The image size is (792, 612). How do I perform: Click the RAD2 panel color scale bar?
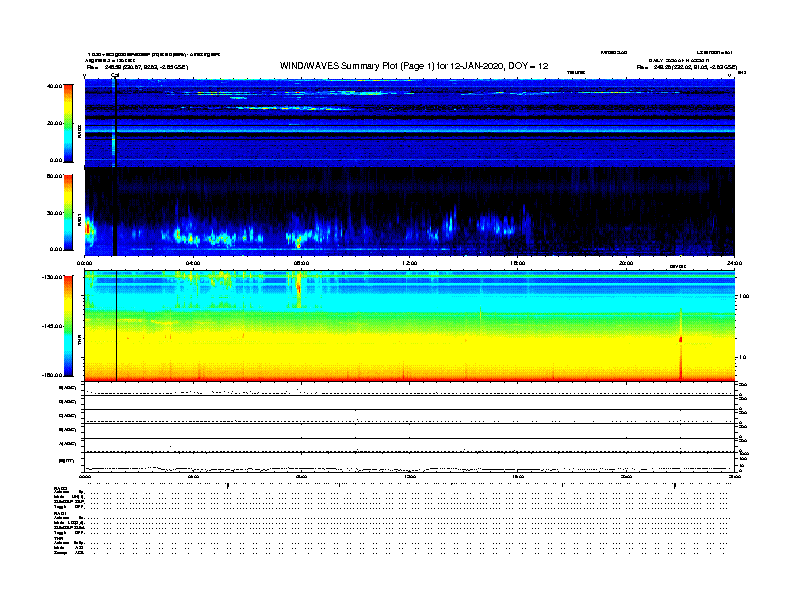point(68,123)
